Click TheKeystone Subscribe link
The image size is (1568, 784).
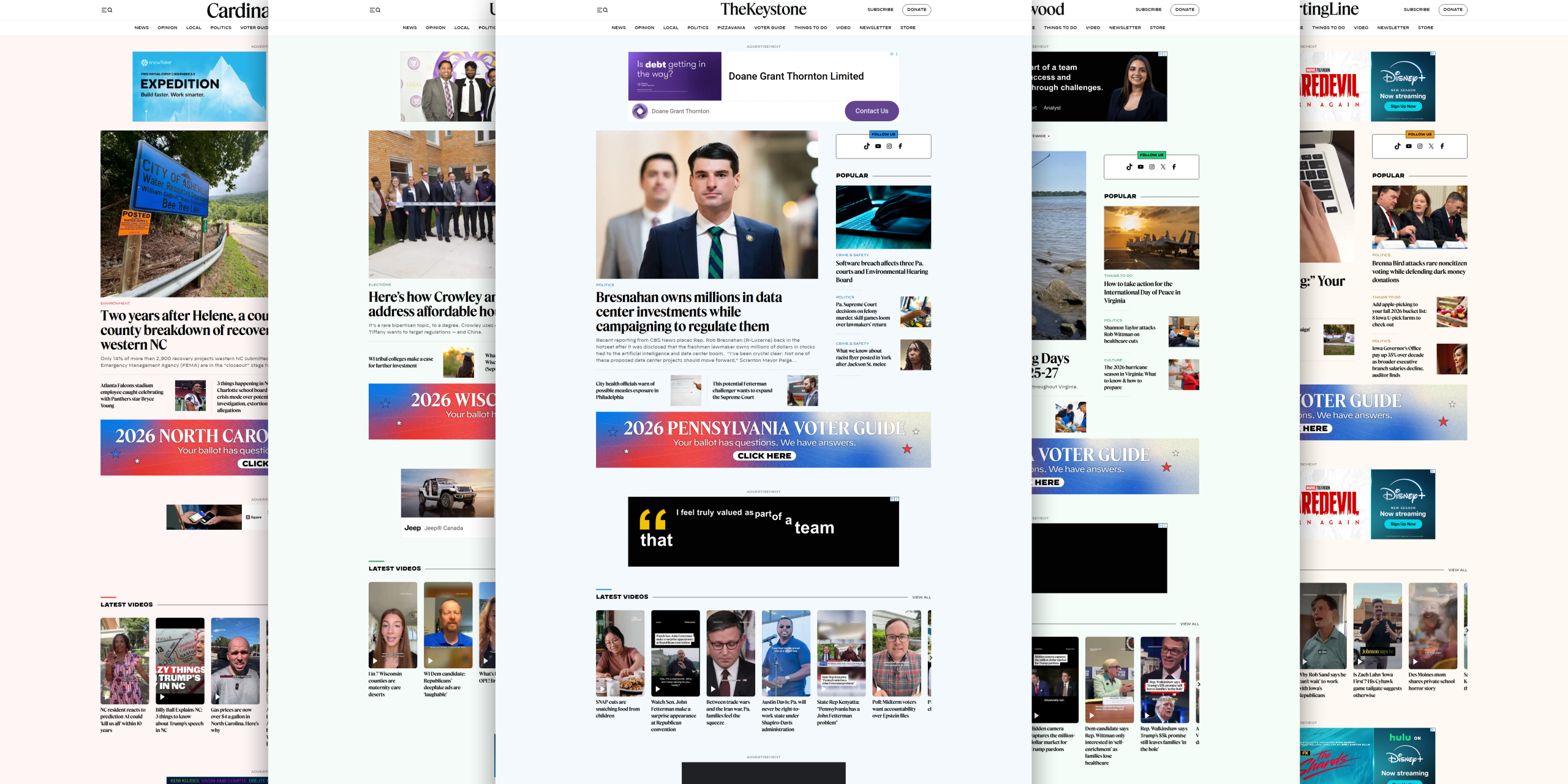pyautogui.click(x=880, y=10)
